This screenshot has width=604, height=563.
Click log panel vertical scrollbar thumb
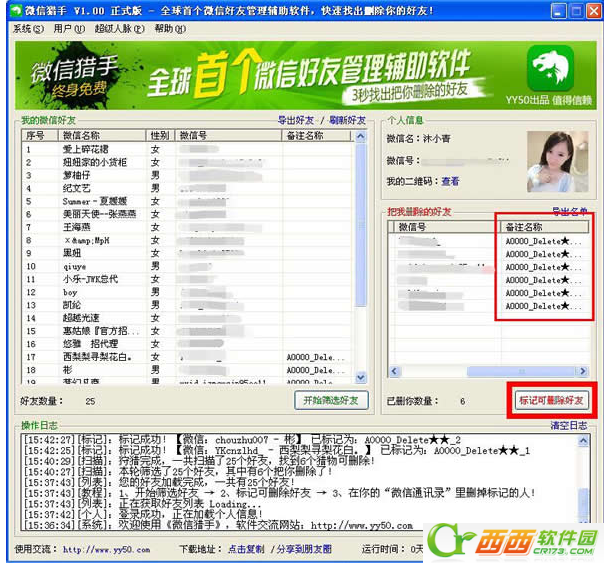click(584, 503)
